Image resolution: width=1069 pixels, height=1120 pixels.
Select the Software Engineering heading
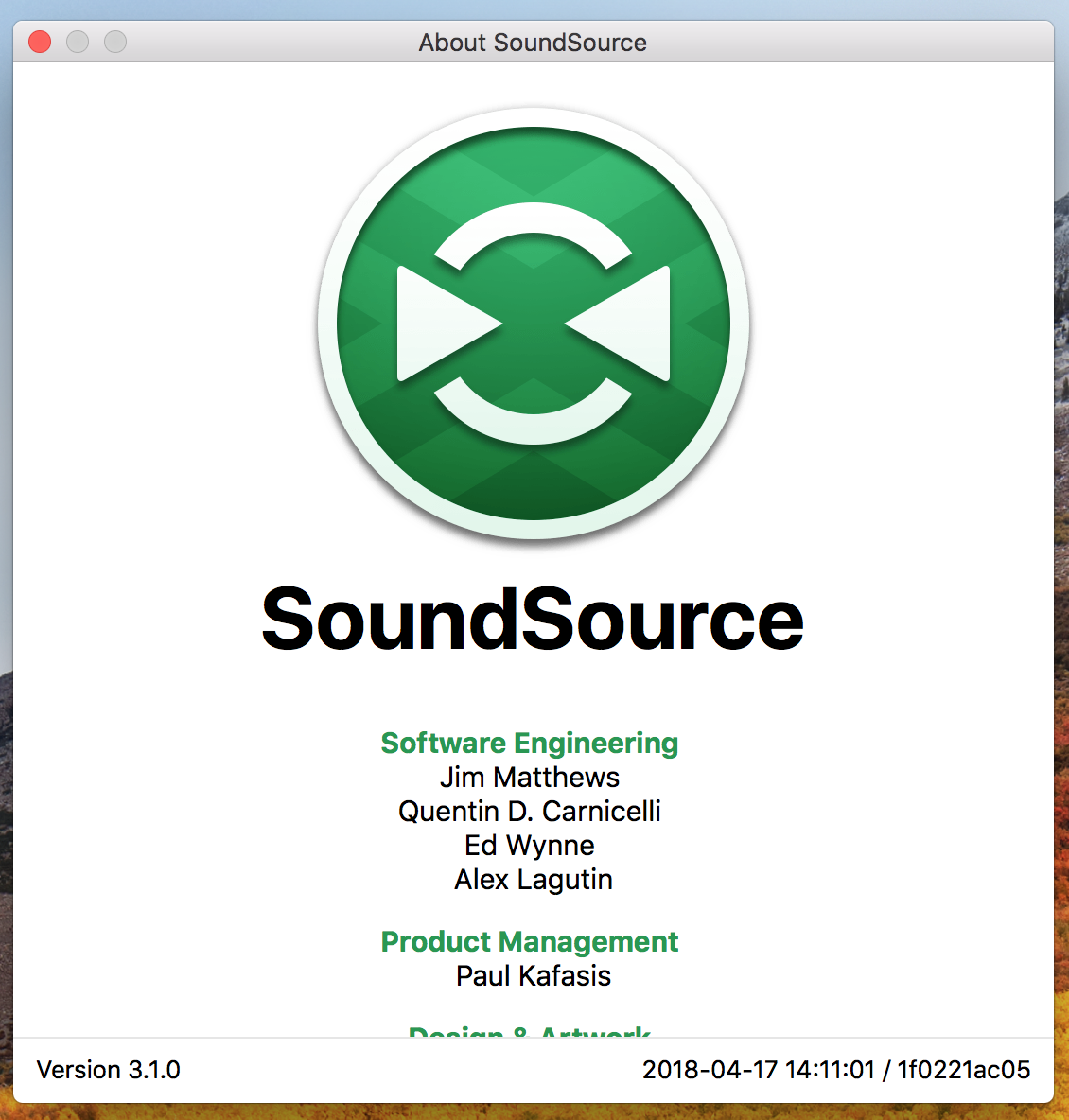click(x=530, y=744)
